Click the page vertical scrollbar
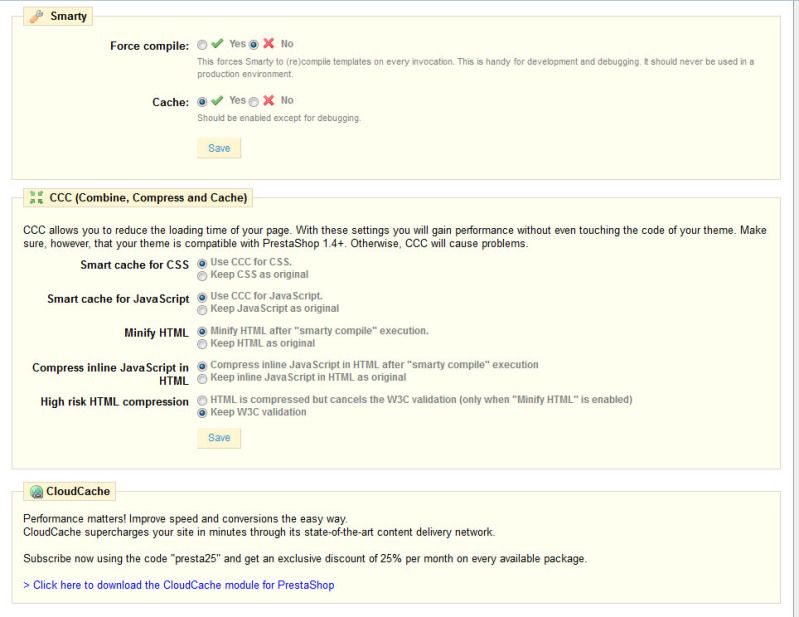The width and height of the screenshot is (799, 617). tap(795, 308)
